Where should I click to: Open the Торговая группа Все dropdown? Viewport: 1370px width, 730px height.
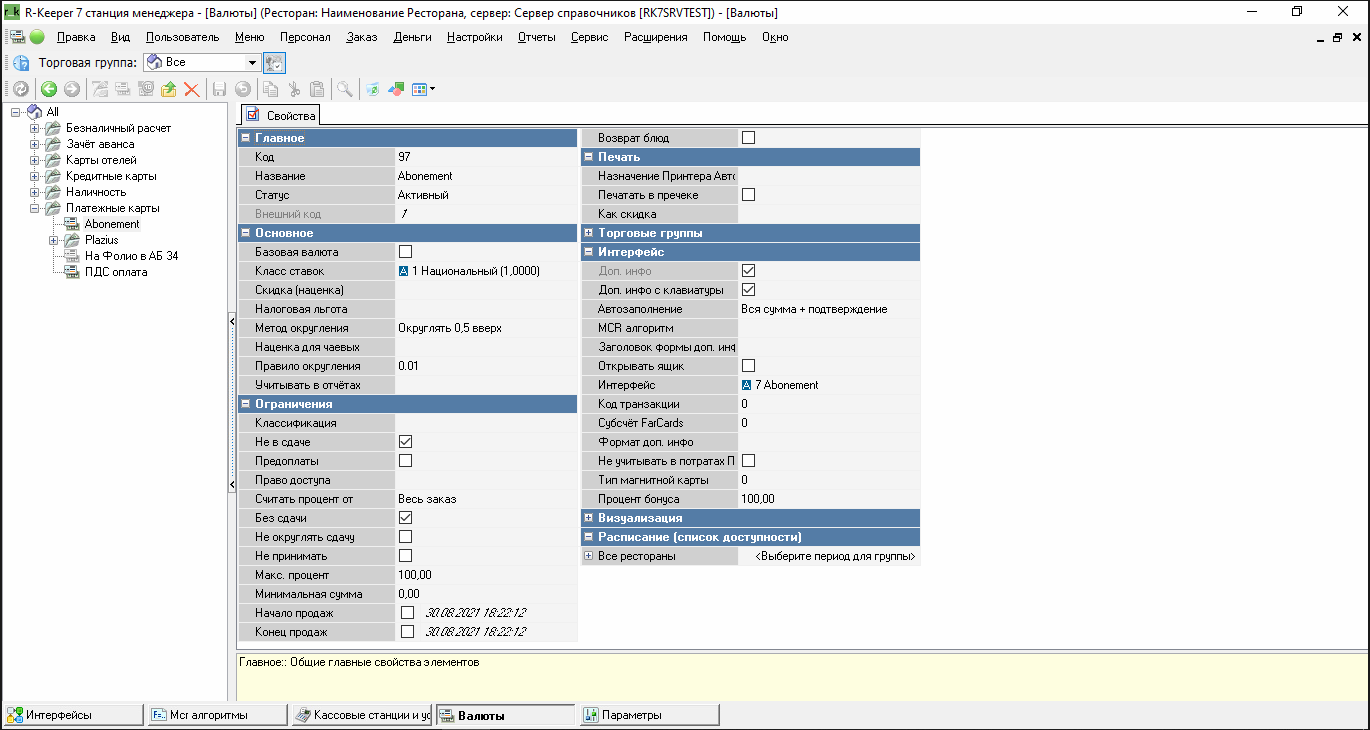(x=252, y=62)
